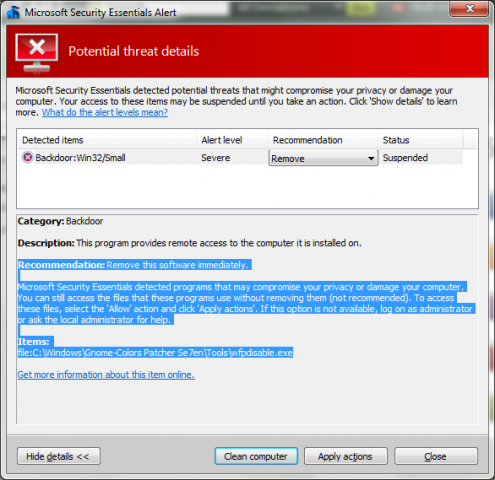Click the Apply actions button
Image resolution: width=495 pixels, height=480 pixels.
(x=346, y=456)
